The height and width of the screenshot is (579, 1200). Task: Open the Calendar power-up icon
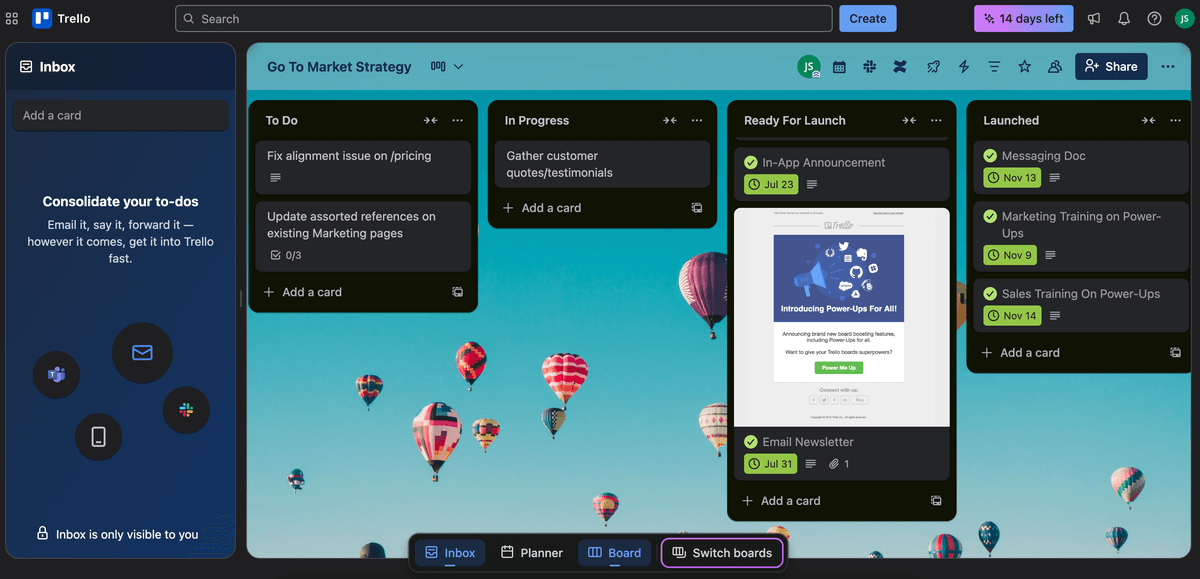point(838,66)
